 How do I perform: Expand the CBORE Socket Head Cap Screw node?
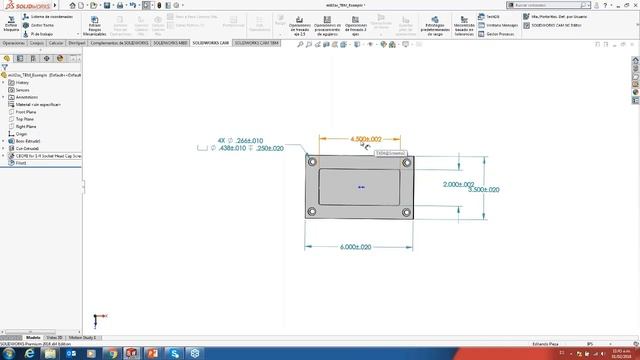(4, 156)
